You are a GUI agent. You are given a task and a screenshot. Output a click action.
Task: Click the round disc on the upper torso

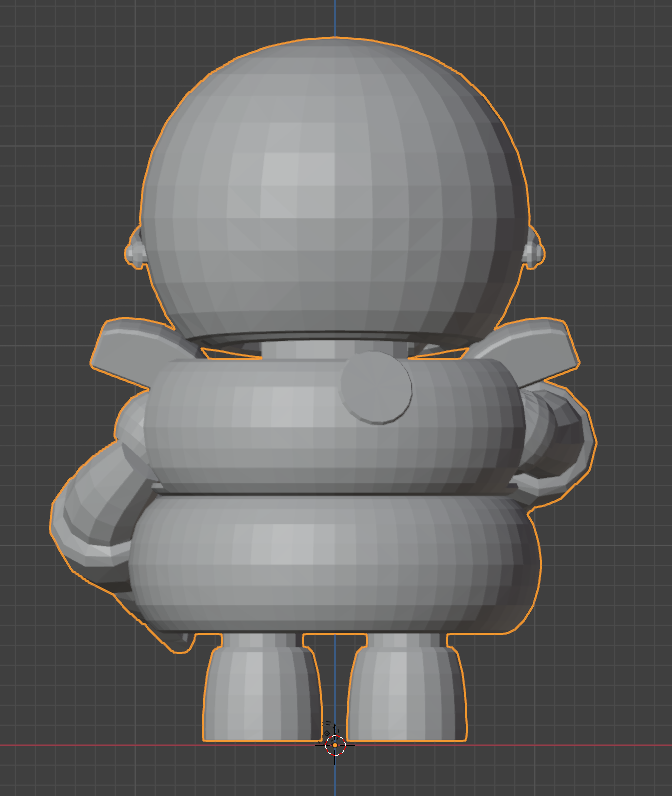click(376, 388)
